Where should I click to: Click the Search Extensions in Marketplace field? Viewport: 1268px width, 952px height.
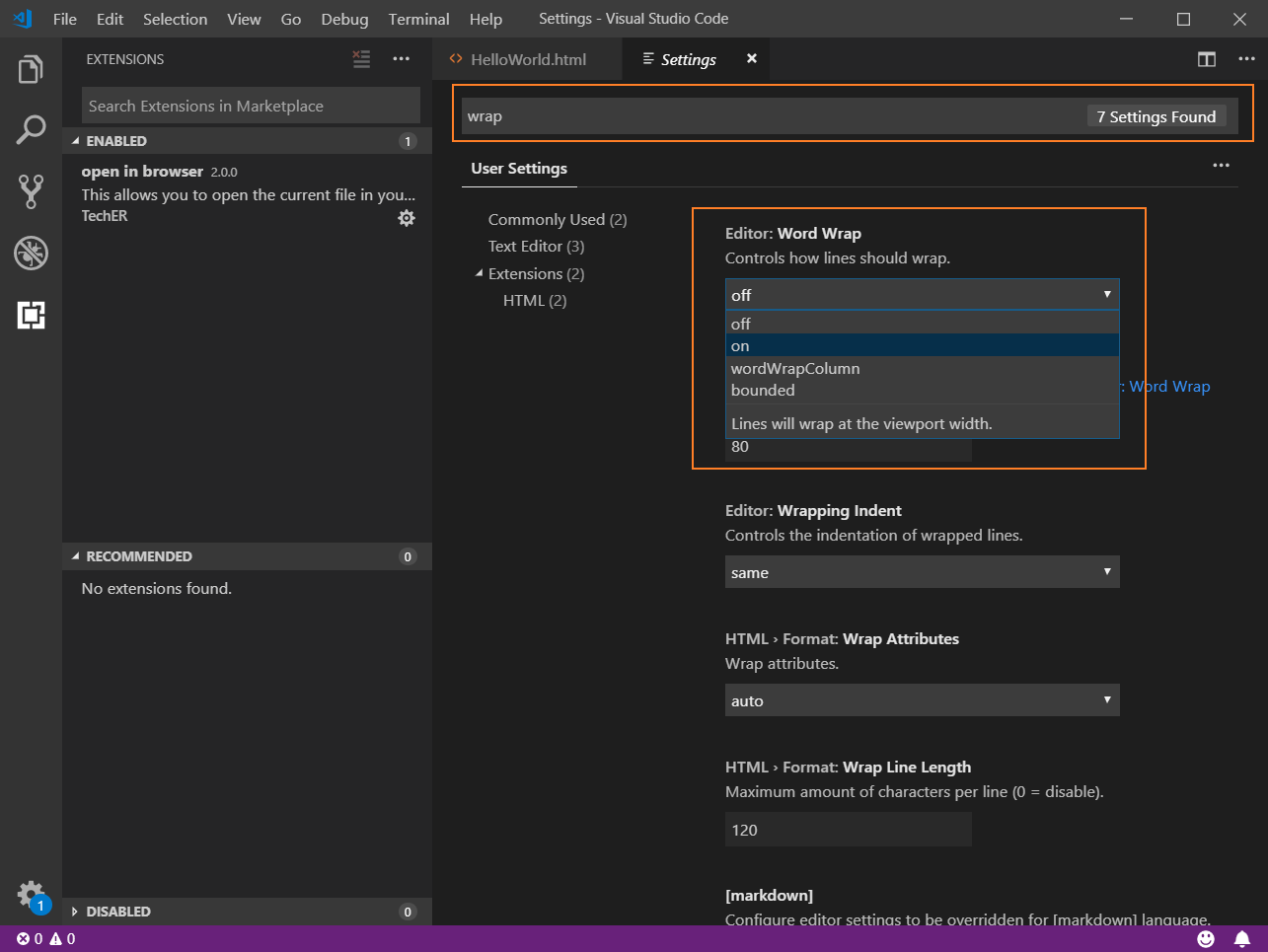251,106
